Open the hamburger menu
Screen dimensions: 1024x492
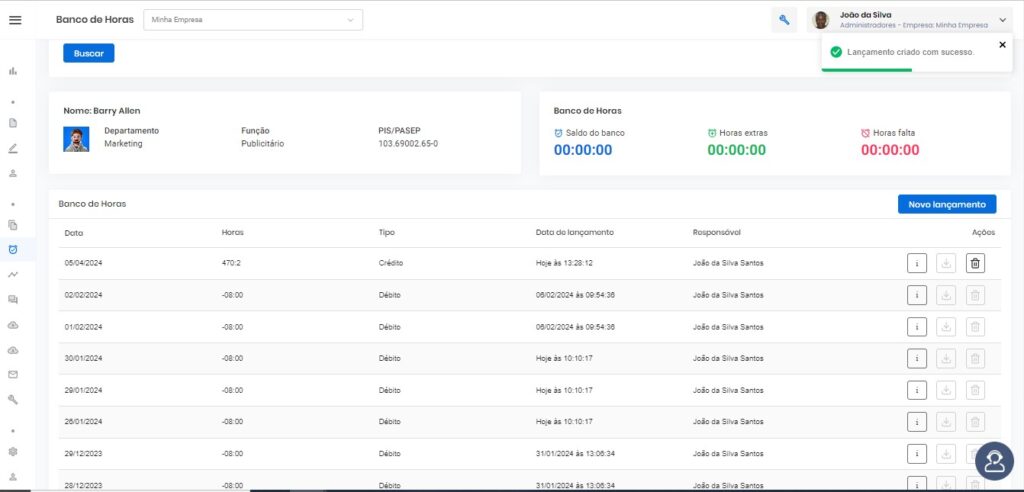[x=15, y=20]
